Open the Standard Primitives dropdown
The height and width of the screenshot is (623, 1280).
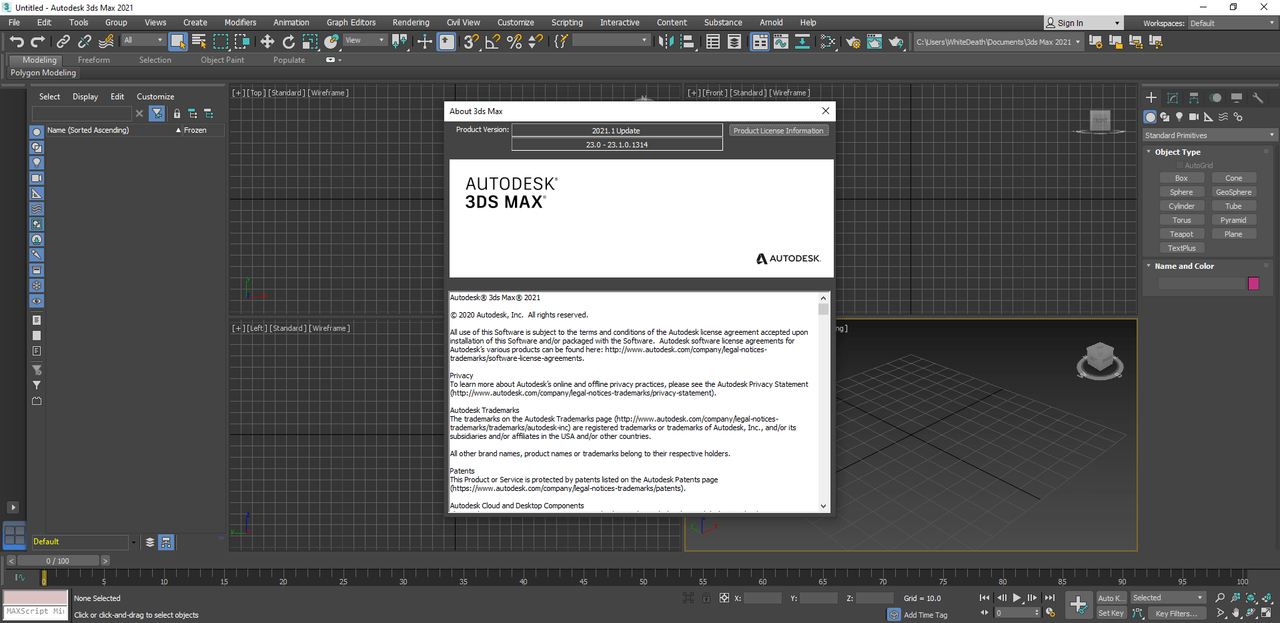pos(1210,135)
